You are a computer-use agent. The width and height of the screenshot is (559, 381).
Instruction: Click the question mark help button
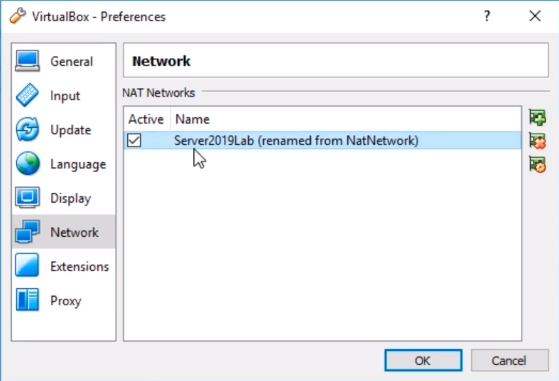(487, 16)
